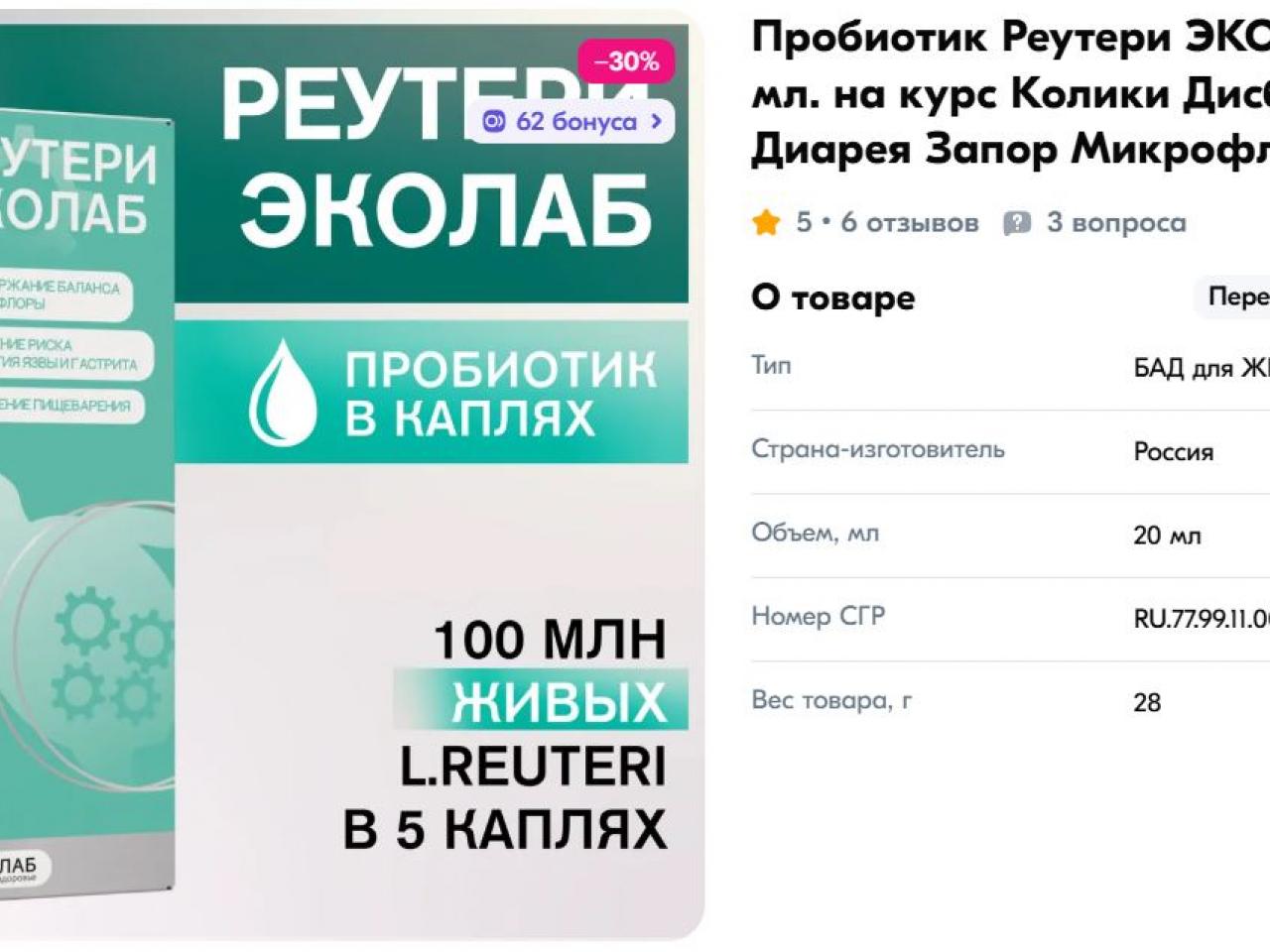Select the Россия country value

(x=1174, y=451)
